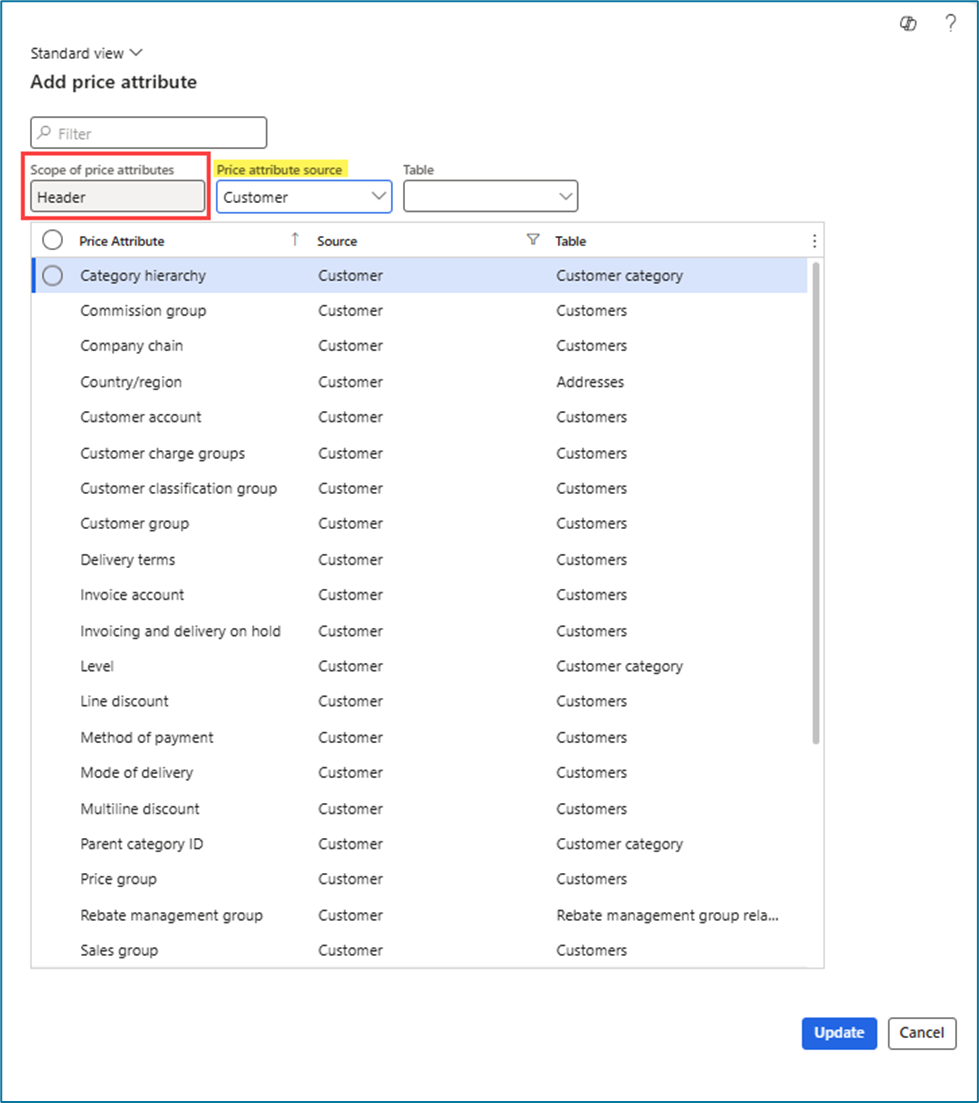
Task: Click the sort arrow on Price Attribute column
Action: 294,240
